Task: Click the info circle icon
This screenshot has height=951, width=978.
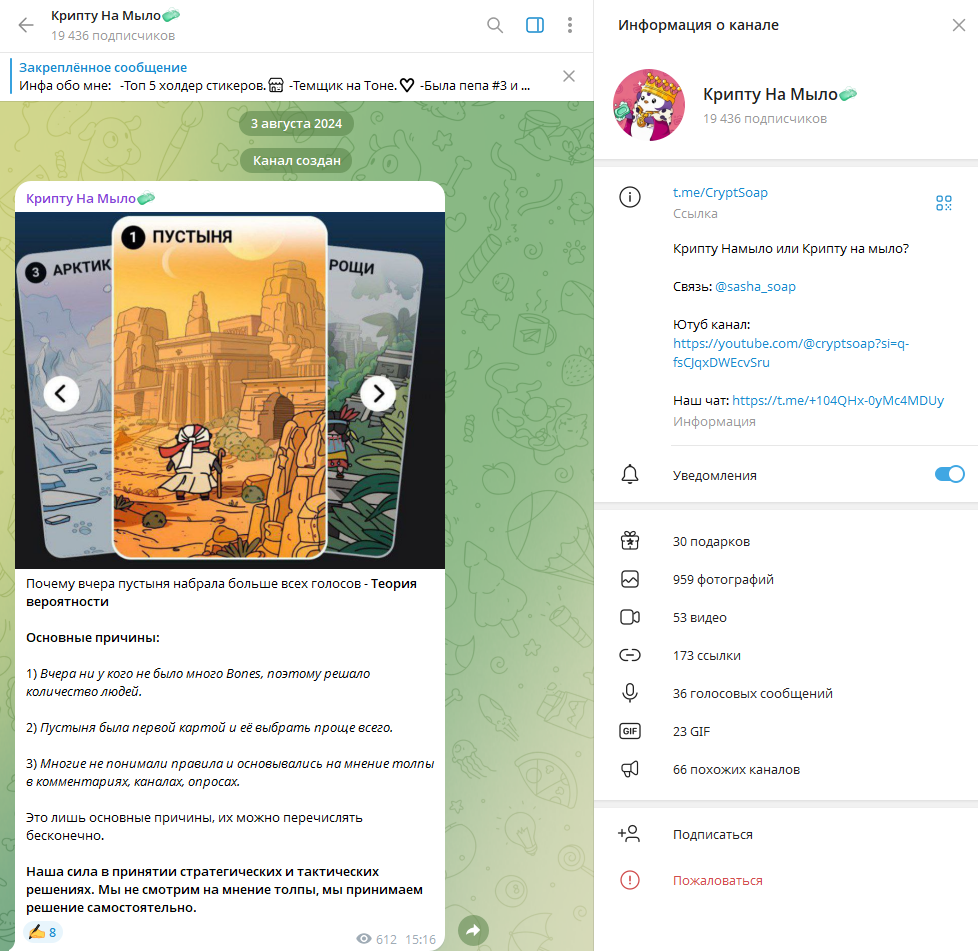Action: tap(630, 197)
